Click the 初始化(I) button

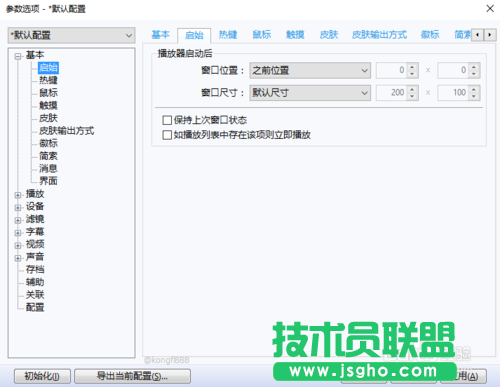(42, 376)
